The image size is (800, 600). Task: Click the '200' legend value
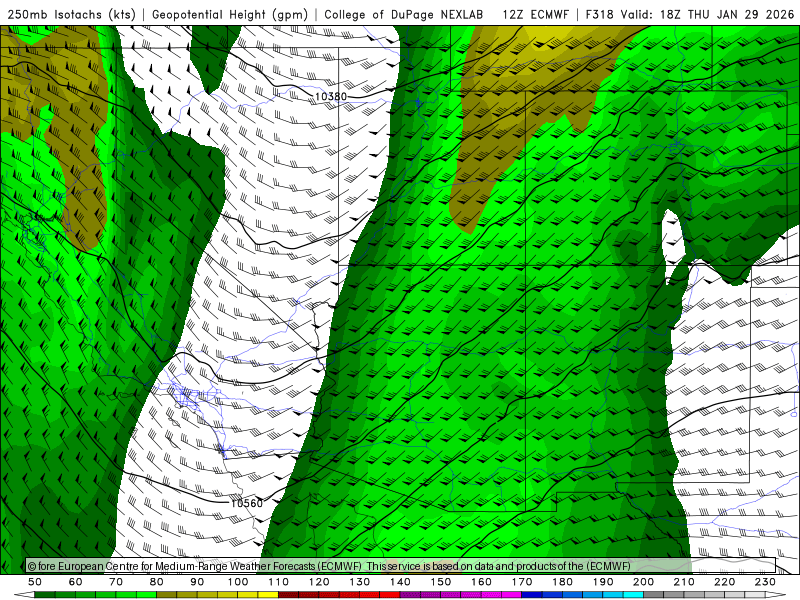click(x=643, y=582)
